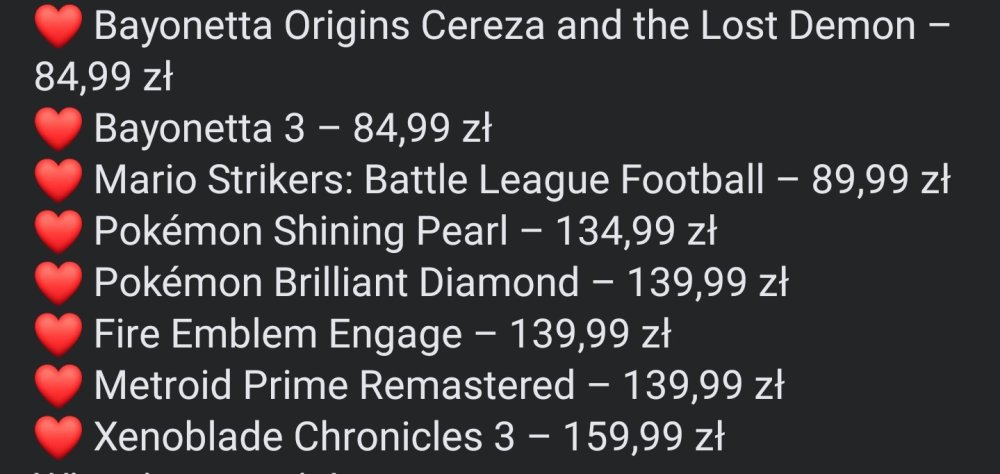Click the heart beside Metroid Prime Remastered
1000x474 pixels.
57,386
